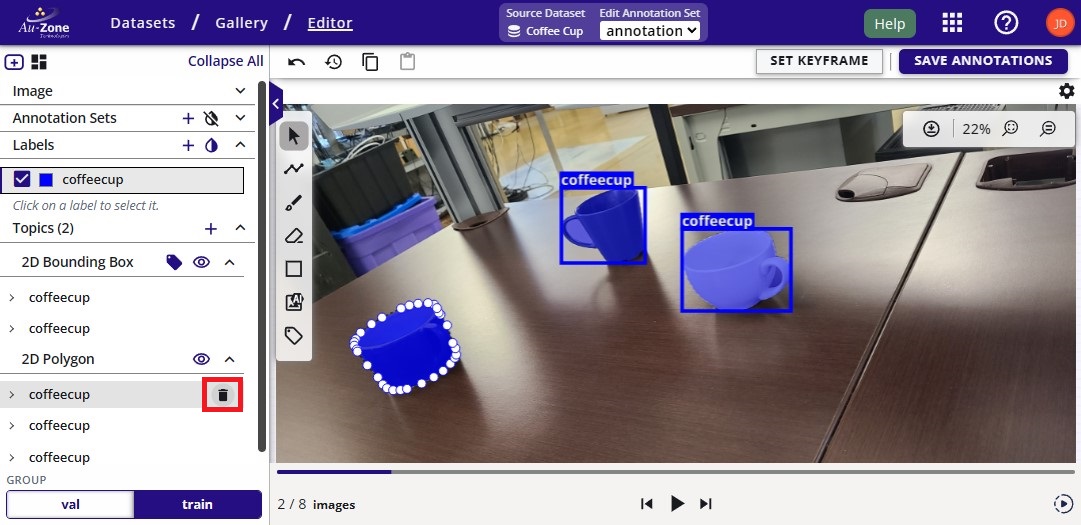Click the fit image download-circle icon
Screen dimensions: 1081x525
click(x=932, y=129)
